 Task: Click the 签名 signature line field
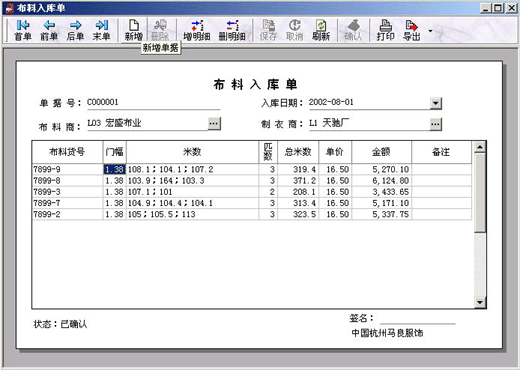[x=417, y=318]
